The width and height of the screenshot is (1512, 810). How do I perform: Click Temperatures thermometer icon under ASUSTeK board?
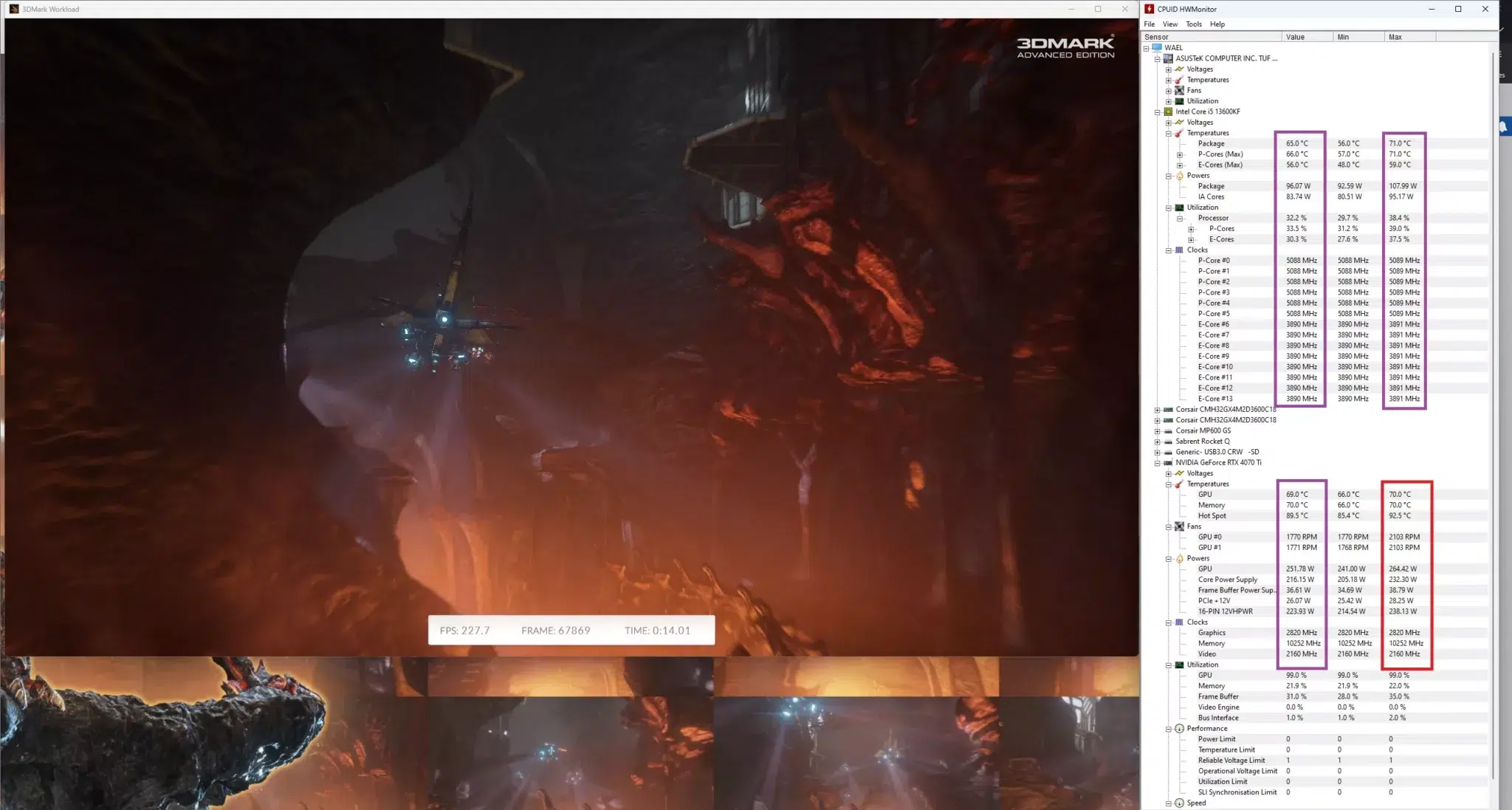1179,80
